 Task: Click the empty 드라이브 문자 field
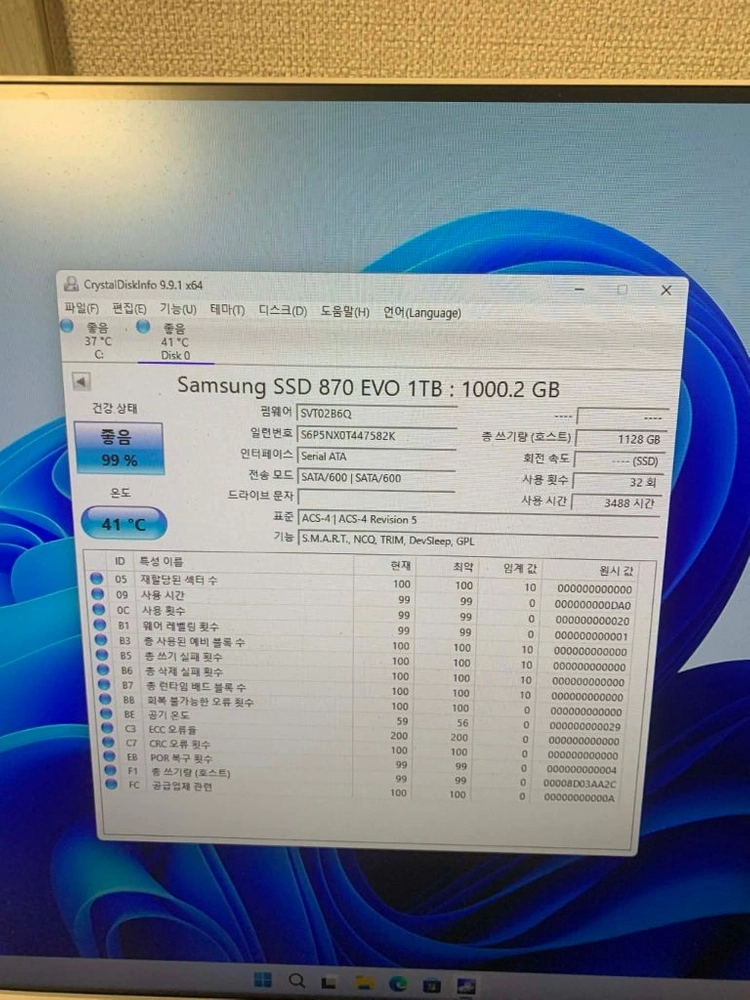click(376, 497)
